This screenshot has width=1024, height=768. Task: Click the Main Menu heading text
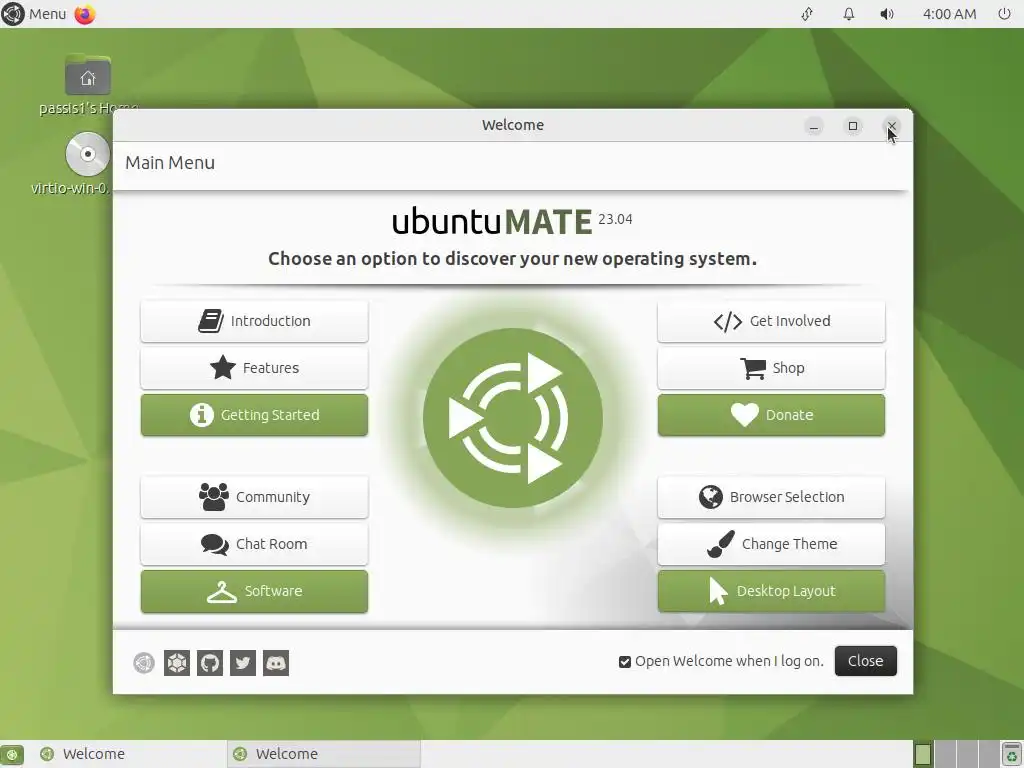170,163
